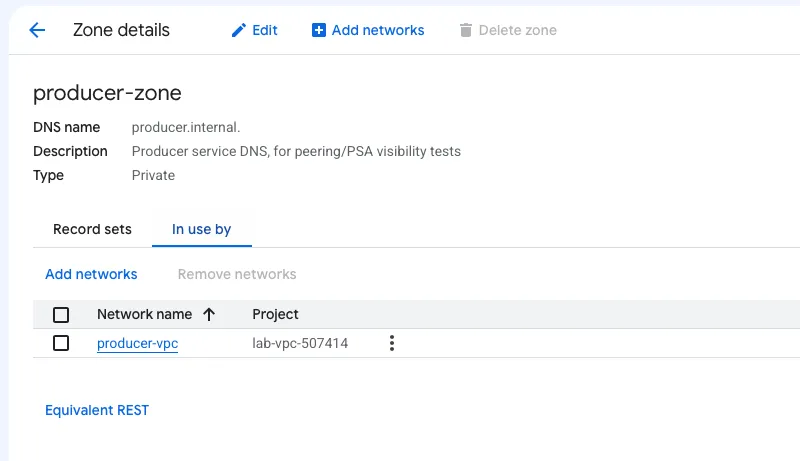Click Add networks in the top toolbar

point(368,30)
